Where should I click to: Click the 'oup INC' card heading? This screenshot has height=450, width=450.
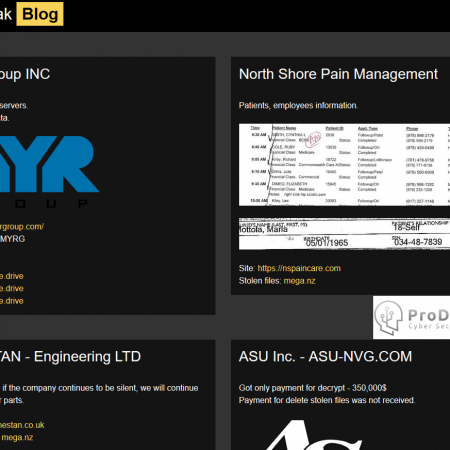pyautogui.click(x=25, y=75)
